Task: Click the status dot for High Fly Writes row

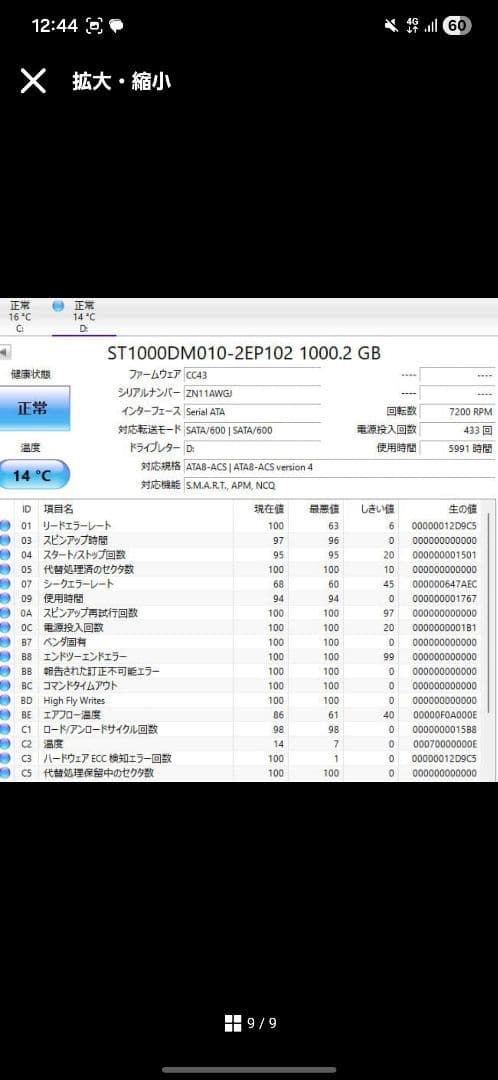Action: tap(6, 700)
